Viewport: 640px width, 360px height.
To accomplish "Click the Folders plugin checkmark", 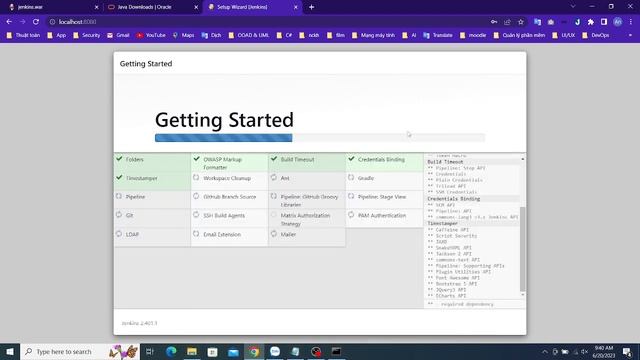I will tap(119, 159).
